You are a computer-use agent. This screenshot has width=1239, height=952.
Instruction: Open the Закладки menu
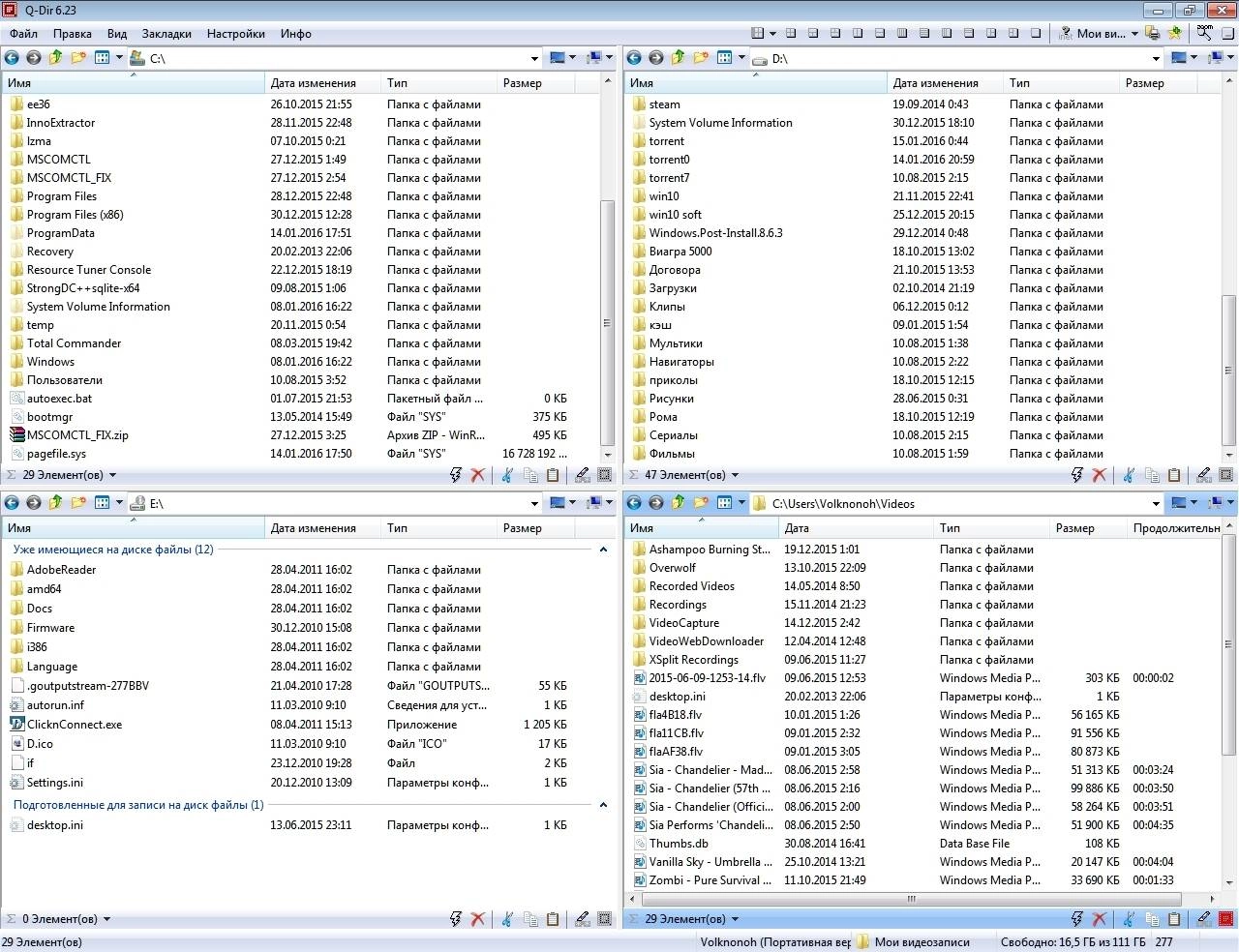coord(166,33)
